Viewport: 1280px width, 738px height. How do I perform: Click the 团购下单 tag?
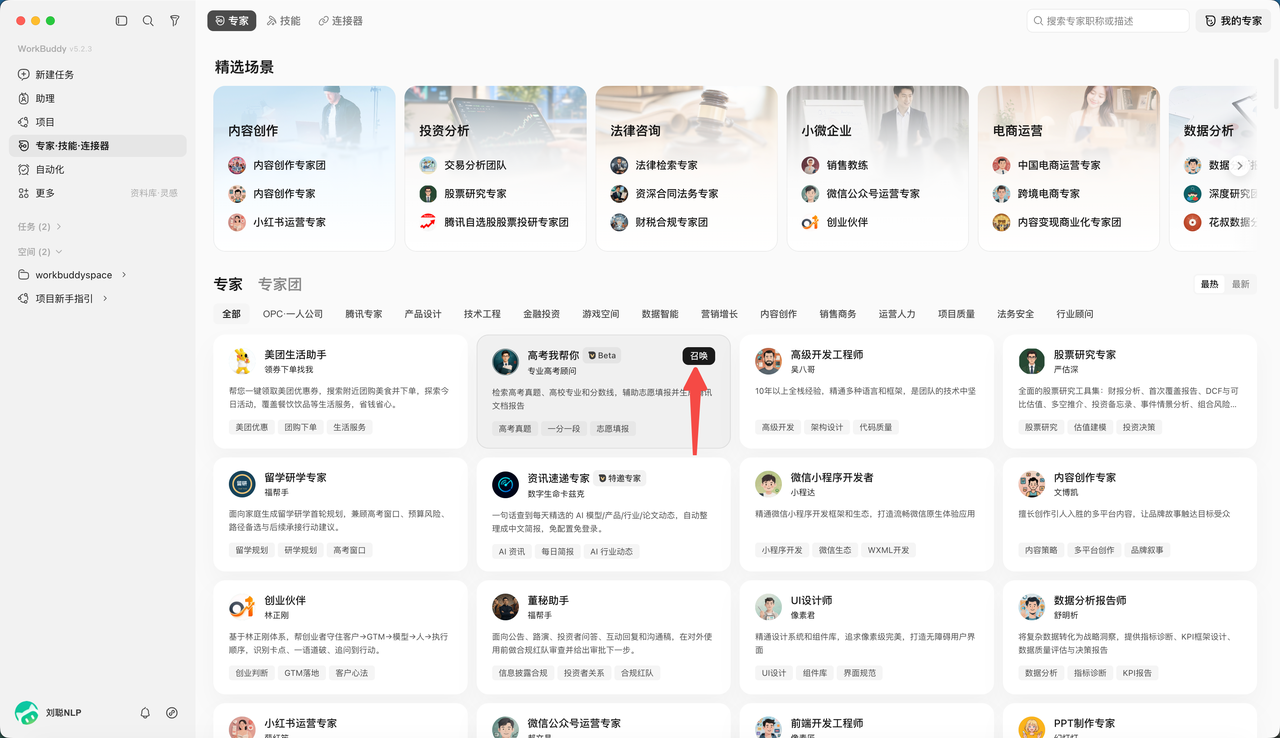click(x=300, y=427)
